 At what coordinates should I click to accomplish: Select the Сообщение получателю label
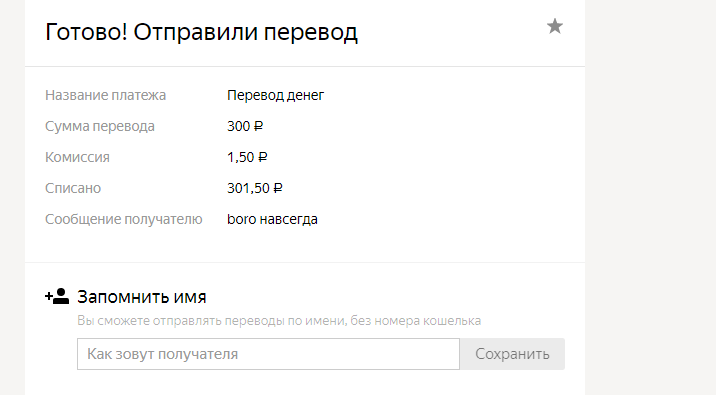tap(124, 219)
